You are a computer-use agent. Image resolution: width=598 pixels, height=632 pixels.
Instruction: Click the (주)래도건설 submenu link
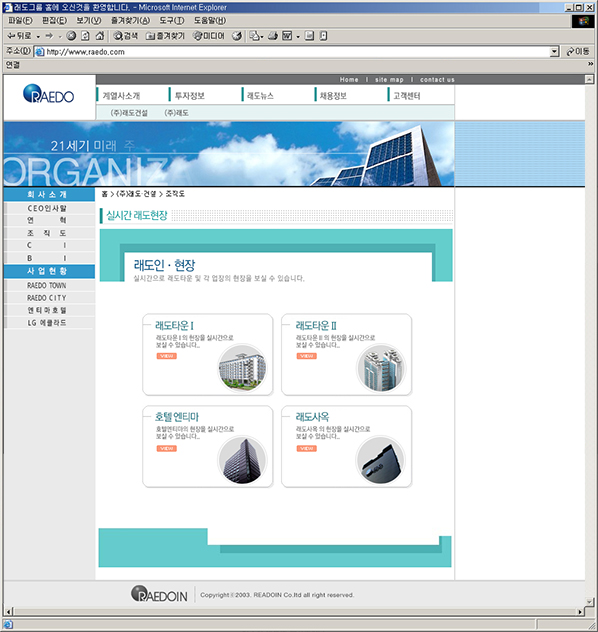coord(129,113)
